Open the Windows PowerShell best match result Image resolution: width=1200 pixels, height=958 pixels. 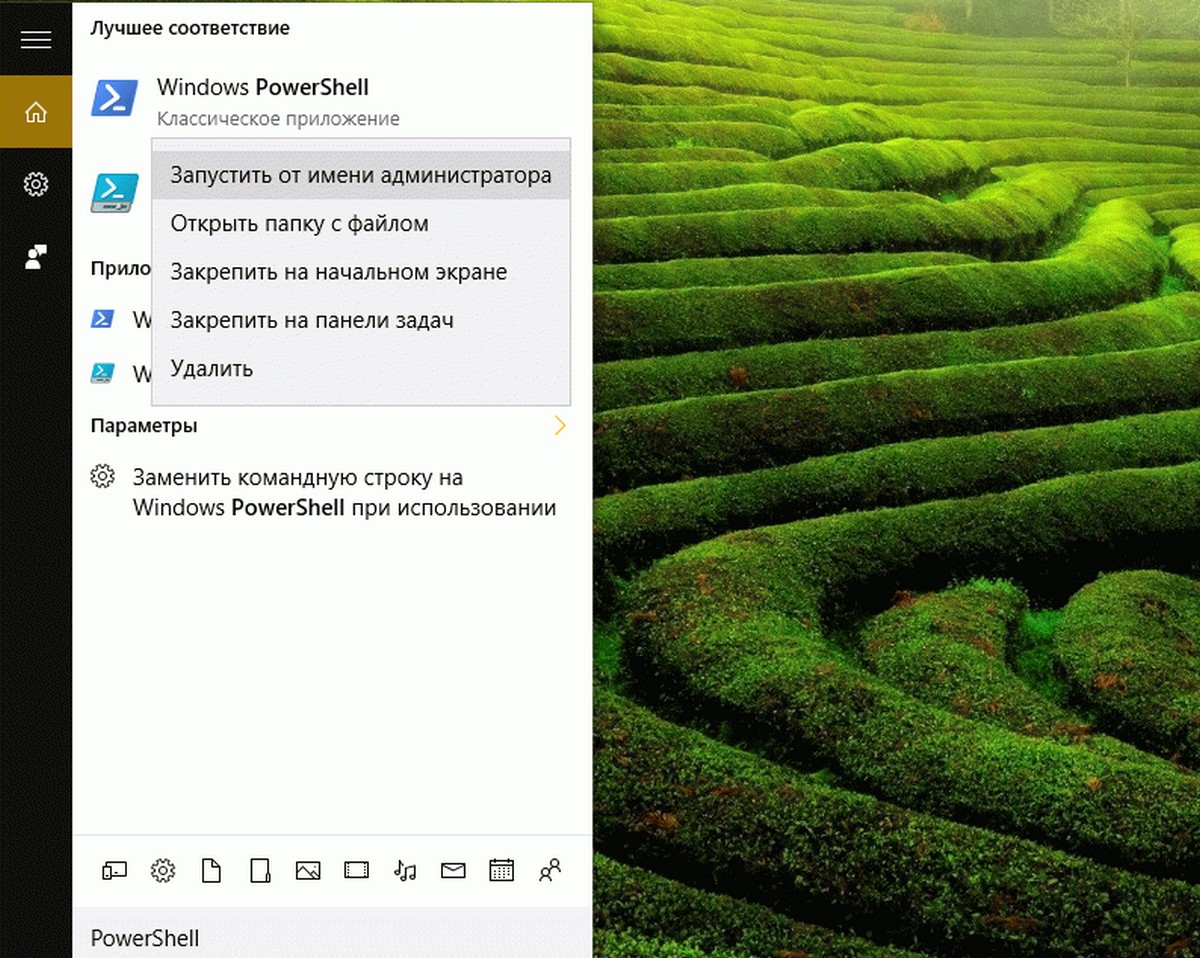pos(332,100)
